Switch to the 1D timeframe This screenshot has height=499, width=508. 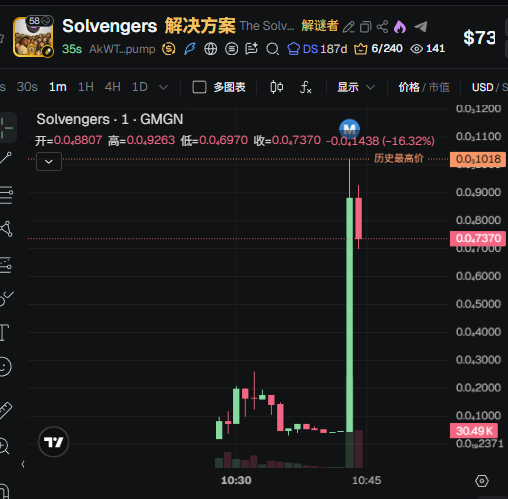pyautogui.click(x=140, y=87)
